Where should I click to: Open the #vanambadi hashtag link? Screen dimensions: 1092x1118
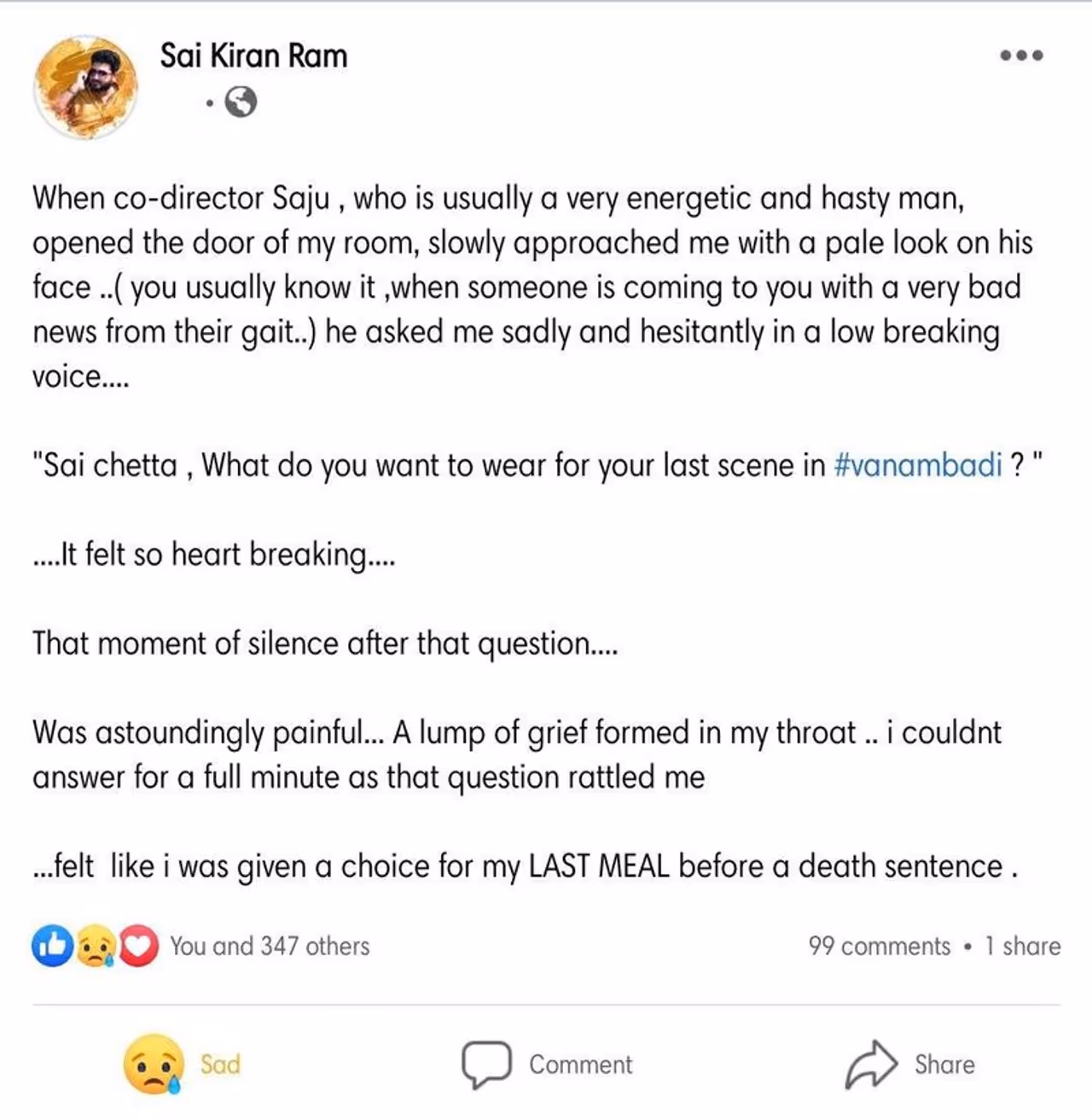click(x=917, y=465)
